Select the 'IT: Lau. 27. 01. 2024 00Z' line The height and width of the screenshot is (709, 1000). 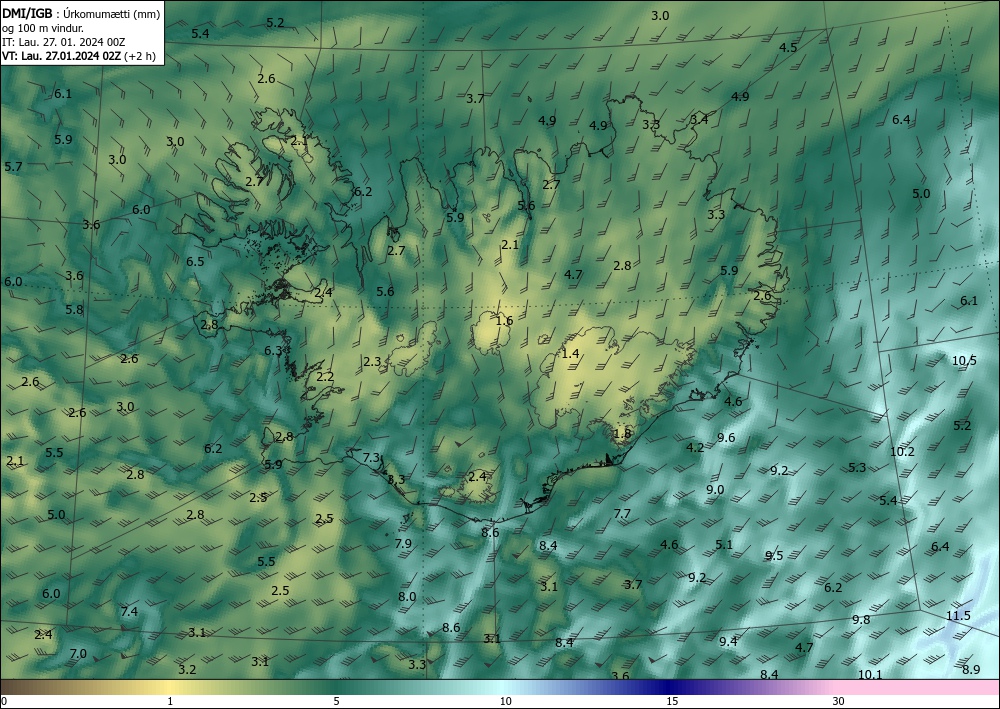pos(63,42)
